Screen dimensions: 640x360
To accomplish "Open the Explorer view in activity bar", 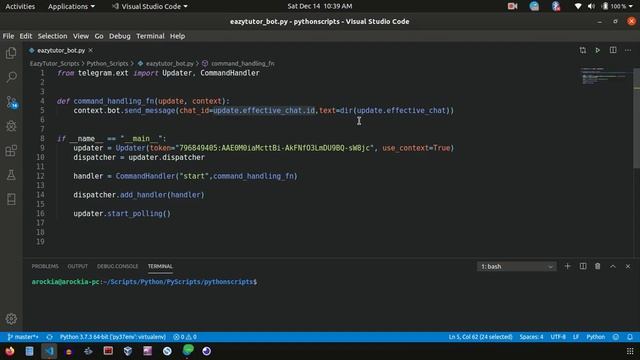I will pos(11,53).
